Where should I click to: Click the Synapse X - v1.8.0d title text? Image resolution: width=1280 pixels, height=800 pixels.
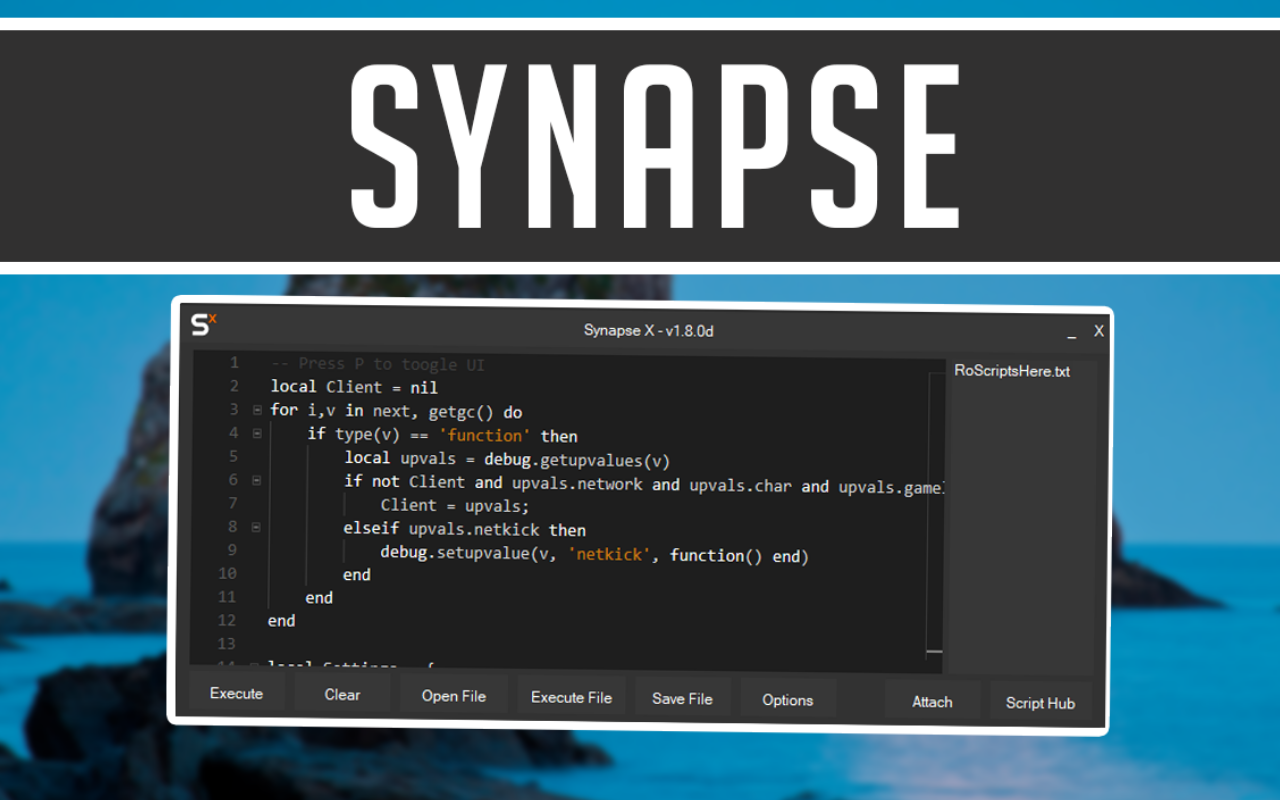pyautogui.click(x=649, y=330)
